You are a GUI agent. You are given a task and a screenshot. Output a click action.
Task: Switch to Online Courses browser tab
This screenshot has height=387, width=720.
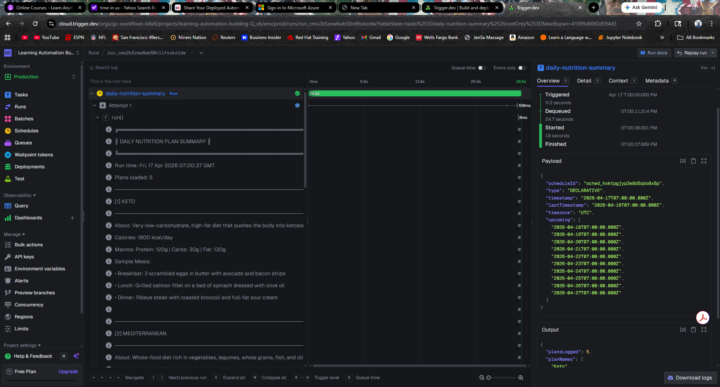pos(45,7)
